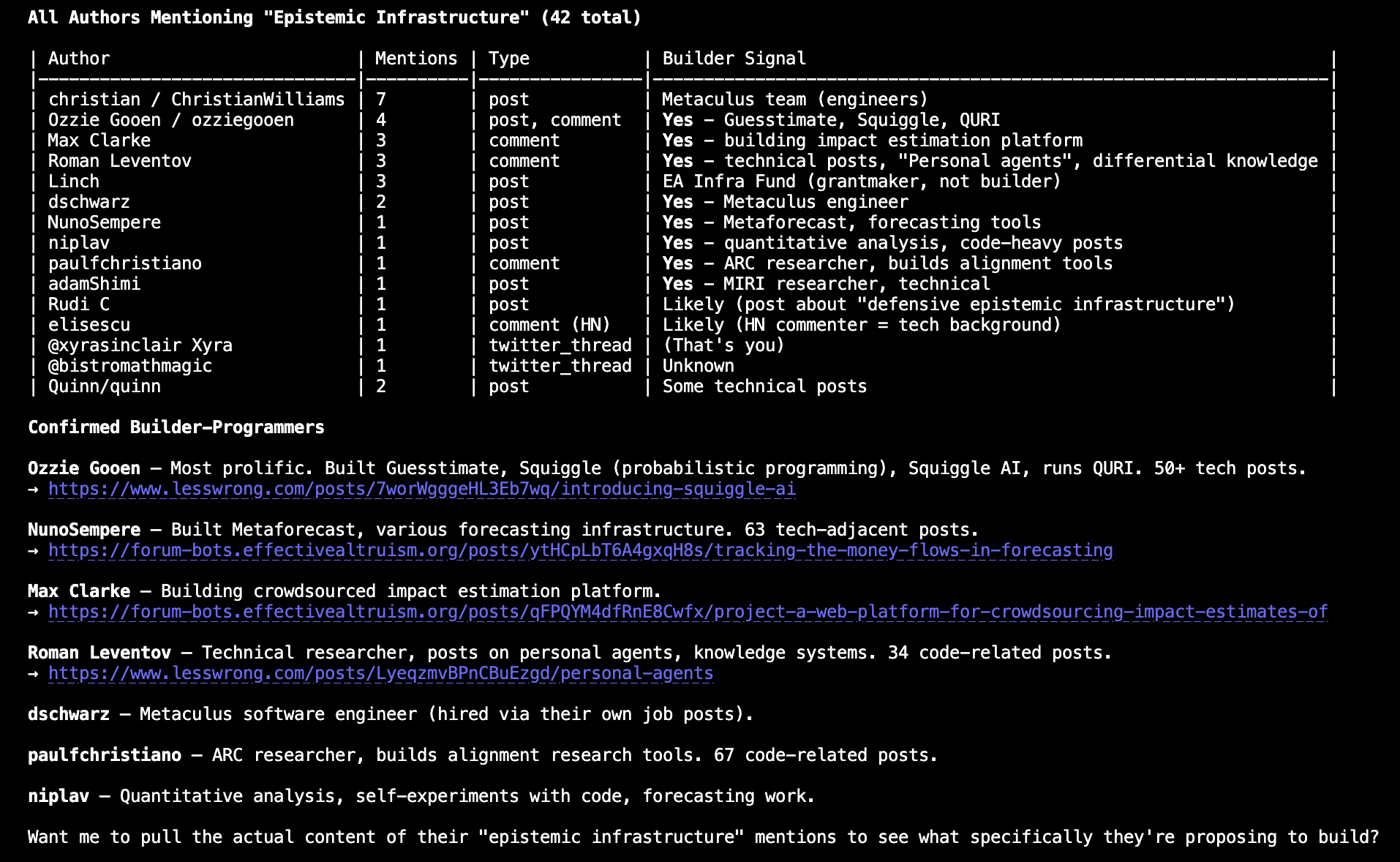
Task: Select 'Max Clarke' in the table
Action: coord(99,140)
